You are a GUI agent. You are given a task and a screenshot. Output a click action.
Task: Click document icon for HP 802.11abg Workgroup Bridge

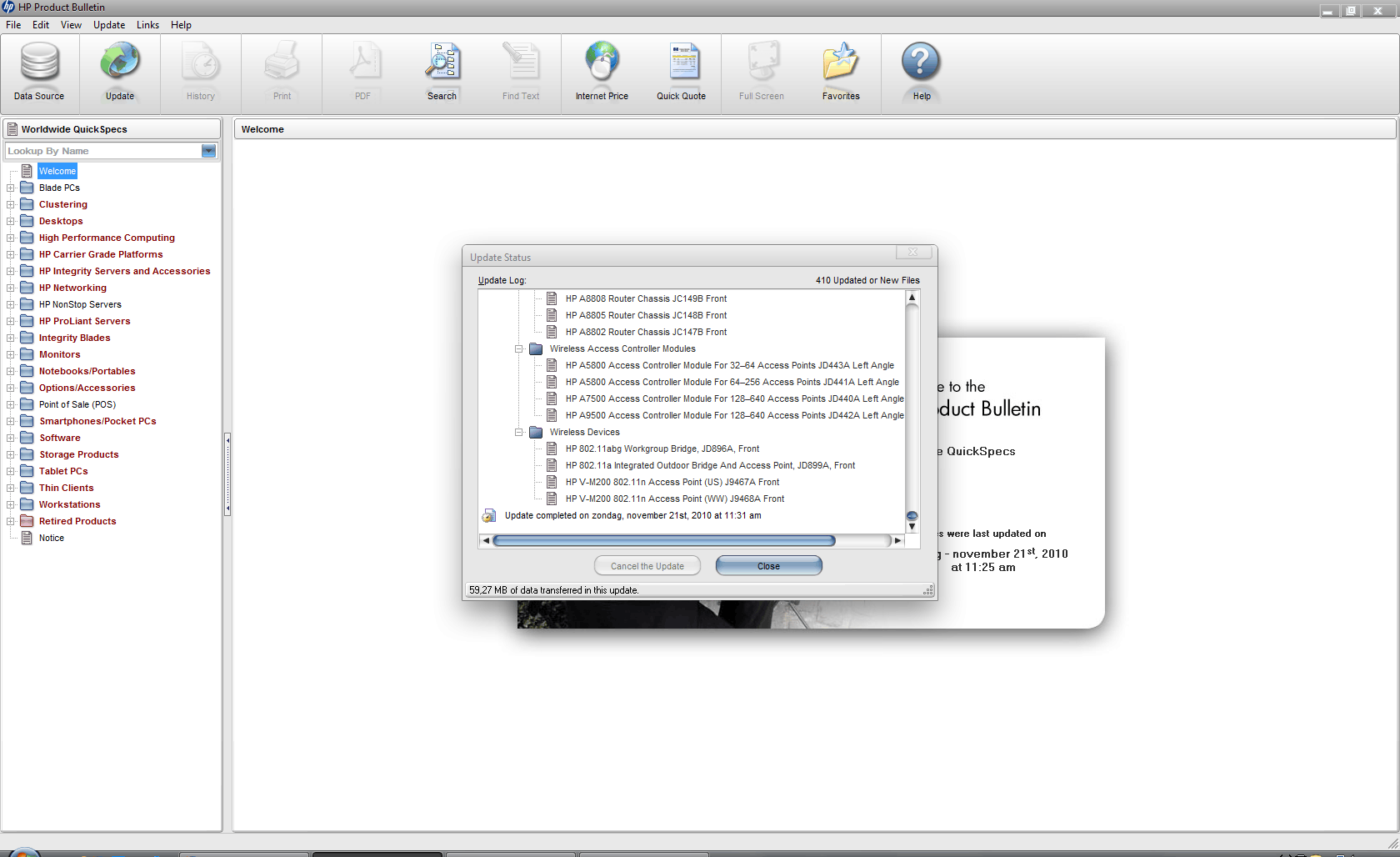click(552, 449)
